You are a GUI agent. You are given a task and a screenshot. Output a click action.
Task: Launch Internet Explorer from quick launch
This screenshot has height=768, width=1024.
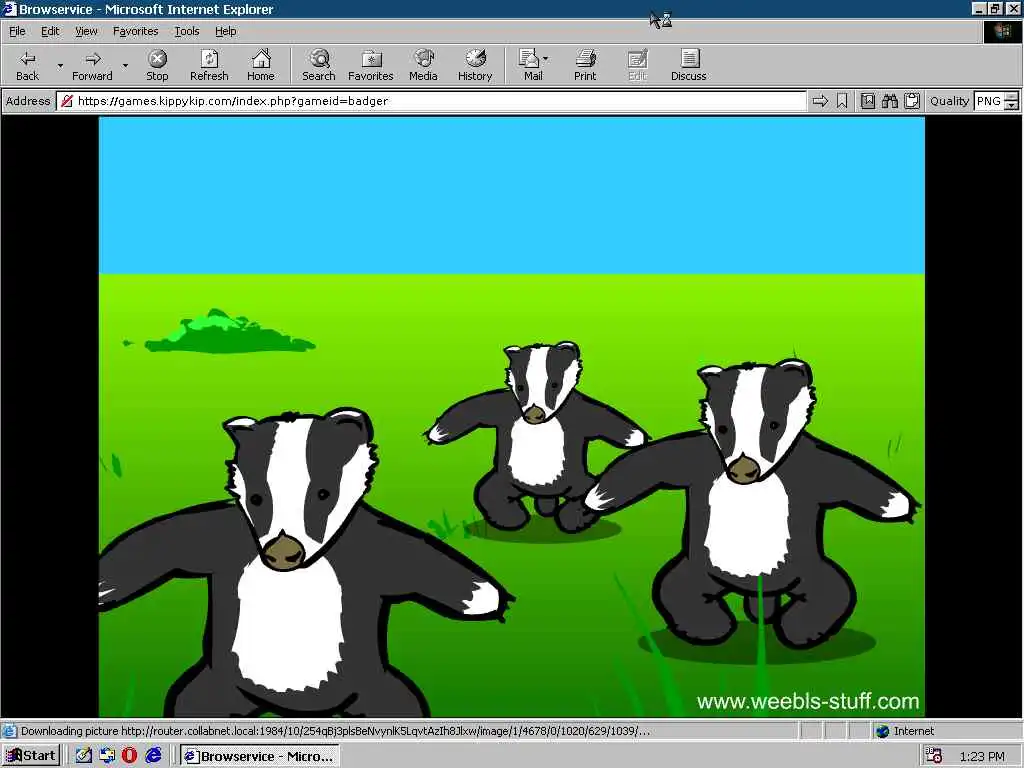tap(153, 756)
